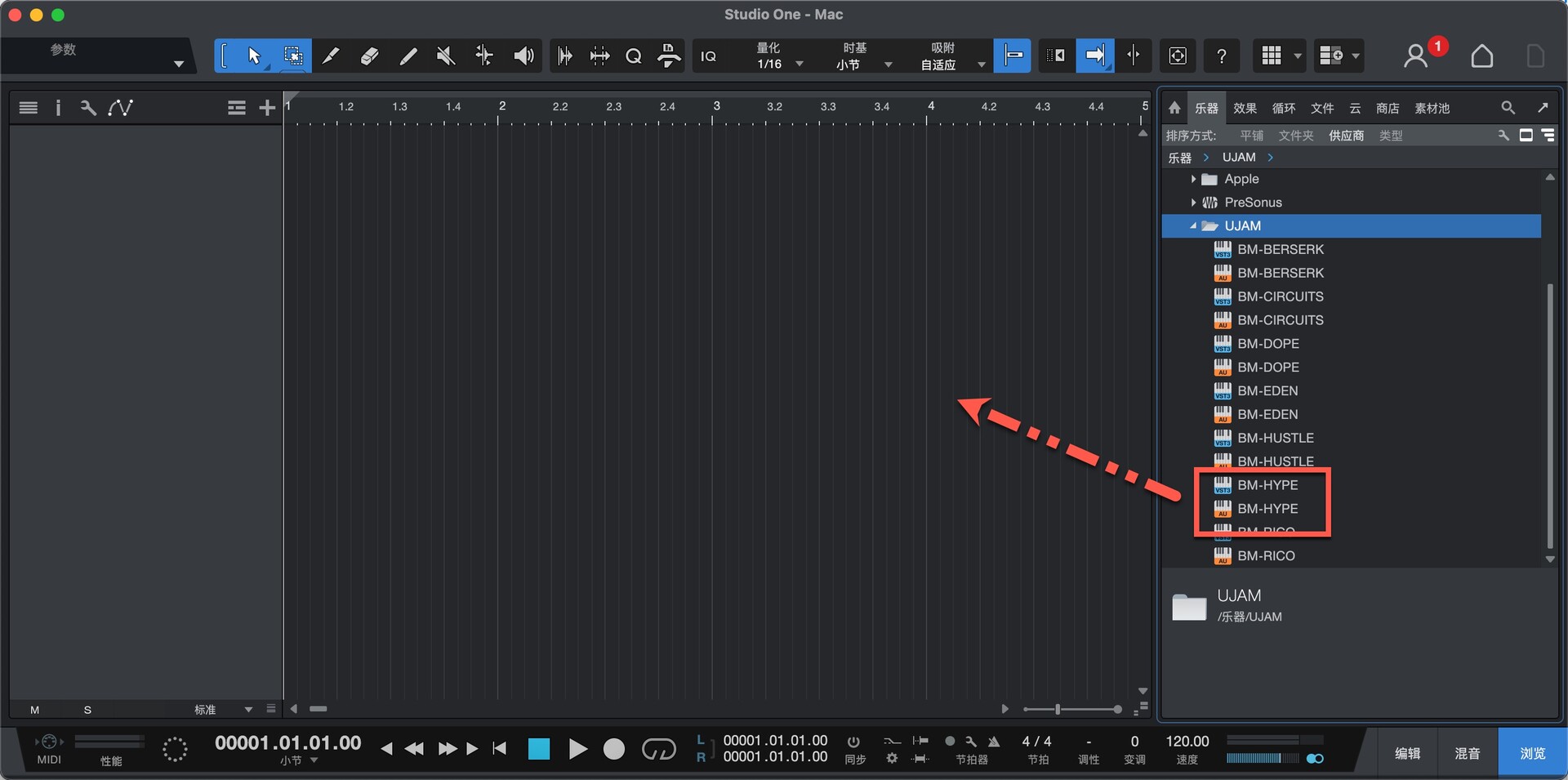This screenshot has height=780, width=1568.
Task: Go to Start page home icon
Action: [1481, 56]
